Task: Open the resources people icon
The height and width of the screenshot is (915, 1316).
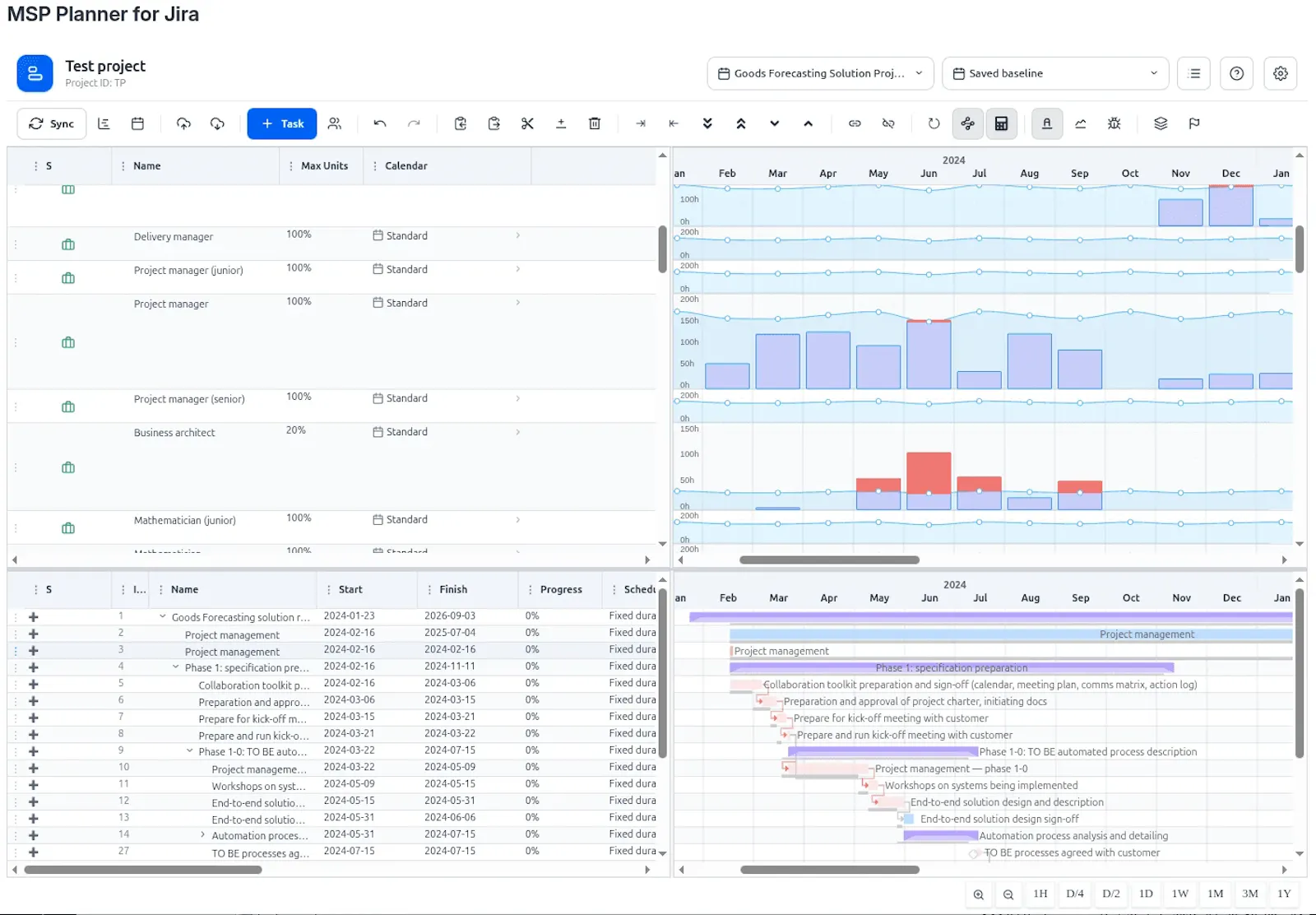Action: [334, 123]
